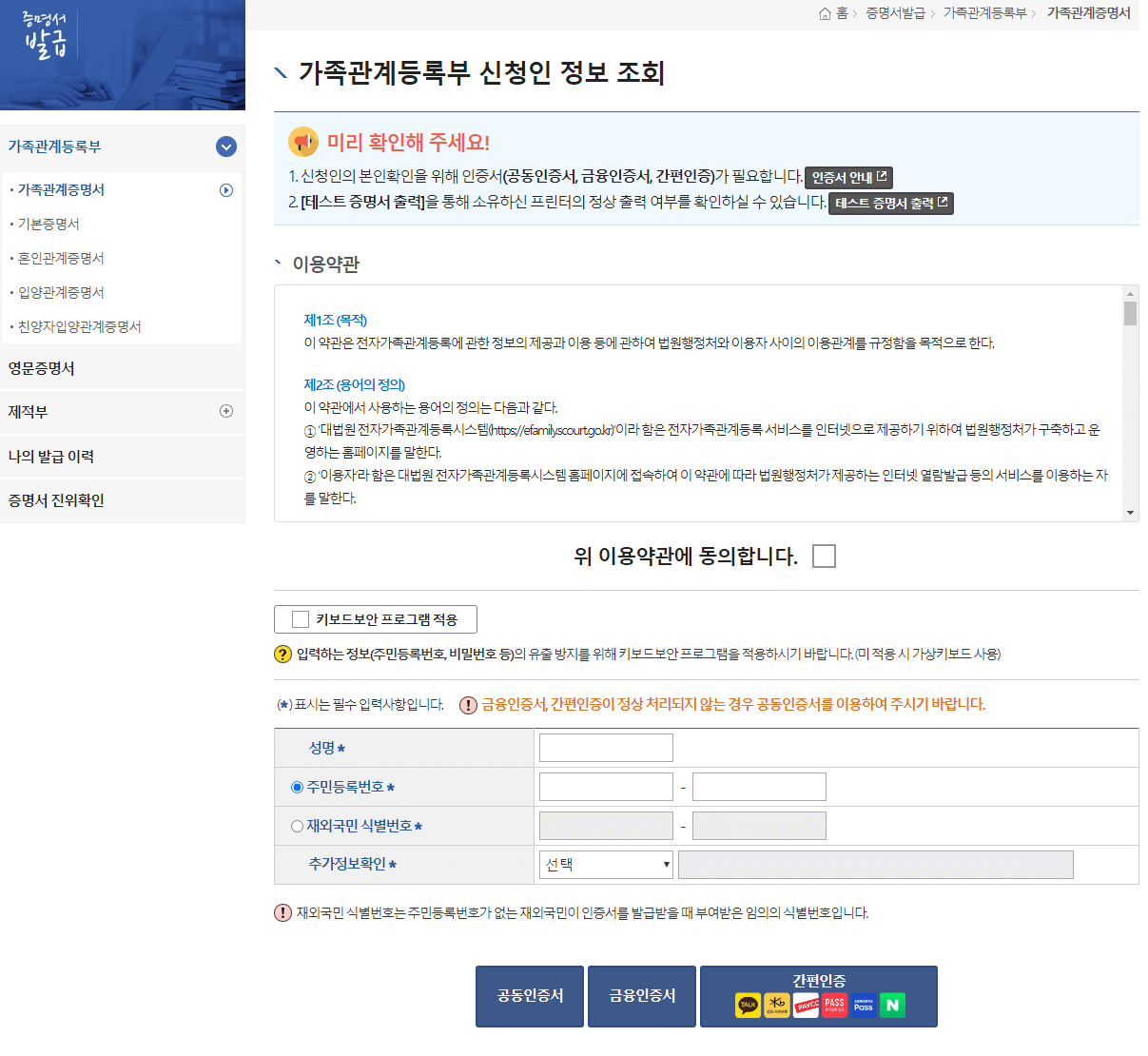The width and height of the screenshot is (1148, 1056).
Task: Select the Naver authentication icon
Action: click(x=892, y=1005)
